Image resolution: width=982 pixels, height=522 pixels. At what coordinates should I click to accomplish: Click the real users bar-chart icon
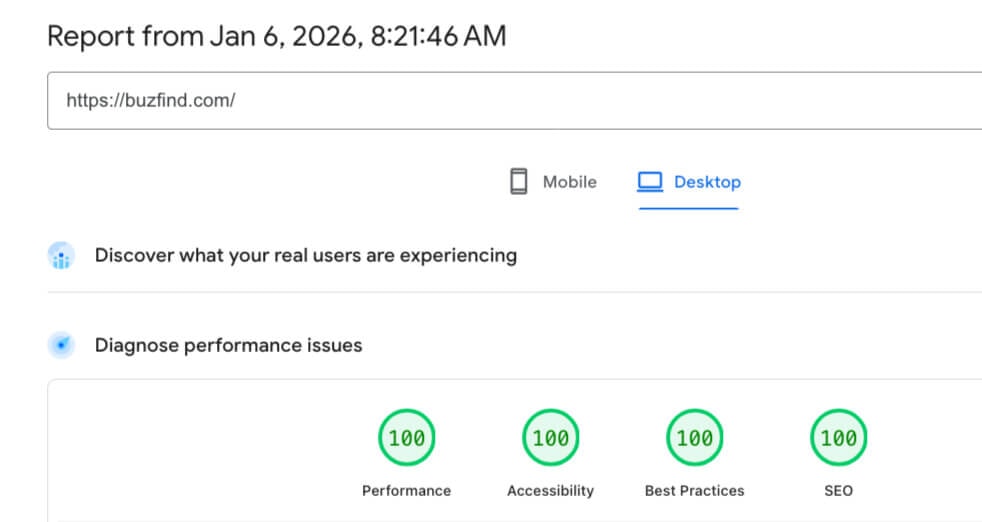point(61,256)
